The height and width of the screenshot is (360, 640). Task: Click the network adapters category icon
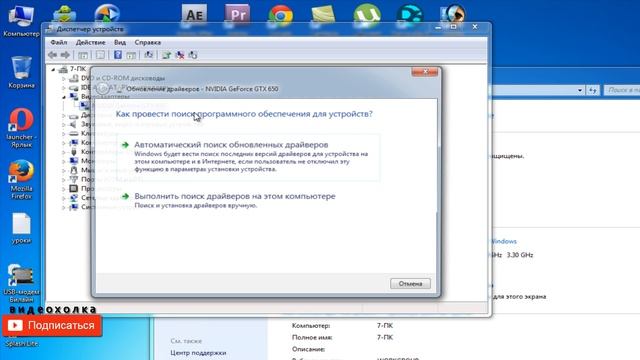click(x=74, y=198)
